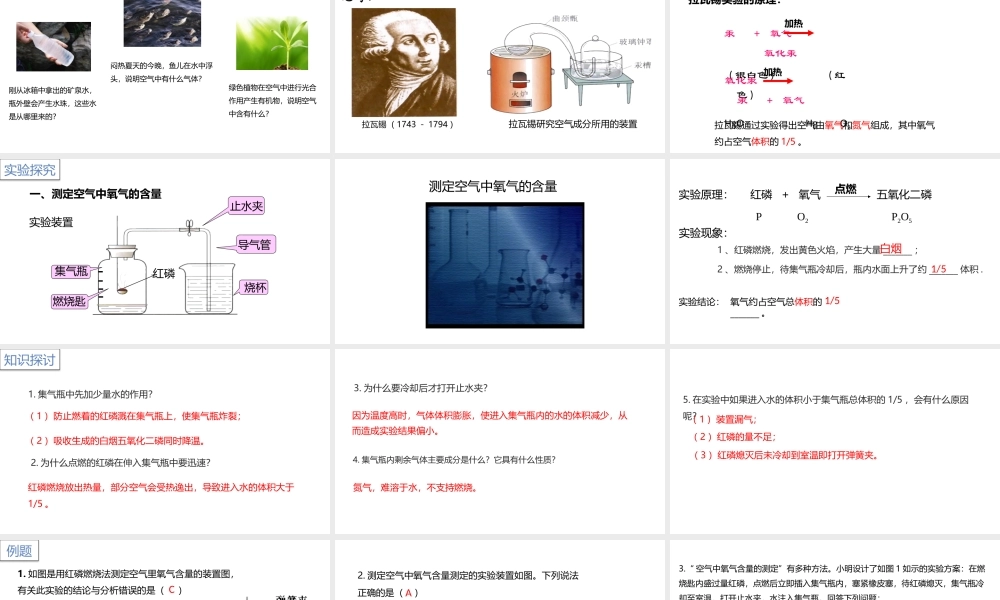Click example question 2 with answer A
Viewport: 1000px width, 600px height.
[x=467, y=584]
